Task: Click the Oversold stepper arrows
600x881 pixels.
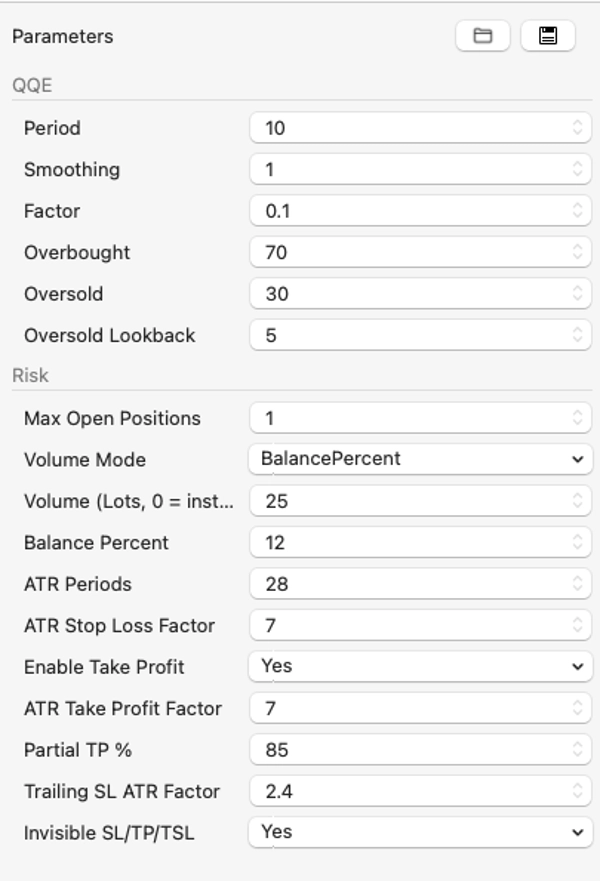Action: (577, 294)
